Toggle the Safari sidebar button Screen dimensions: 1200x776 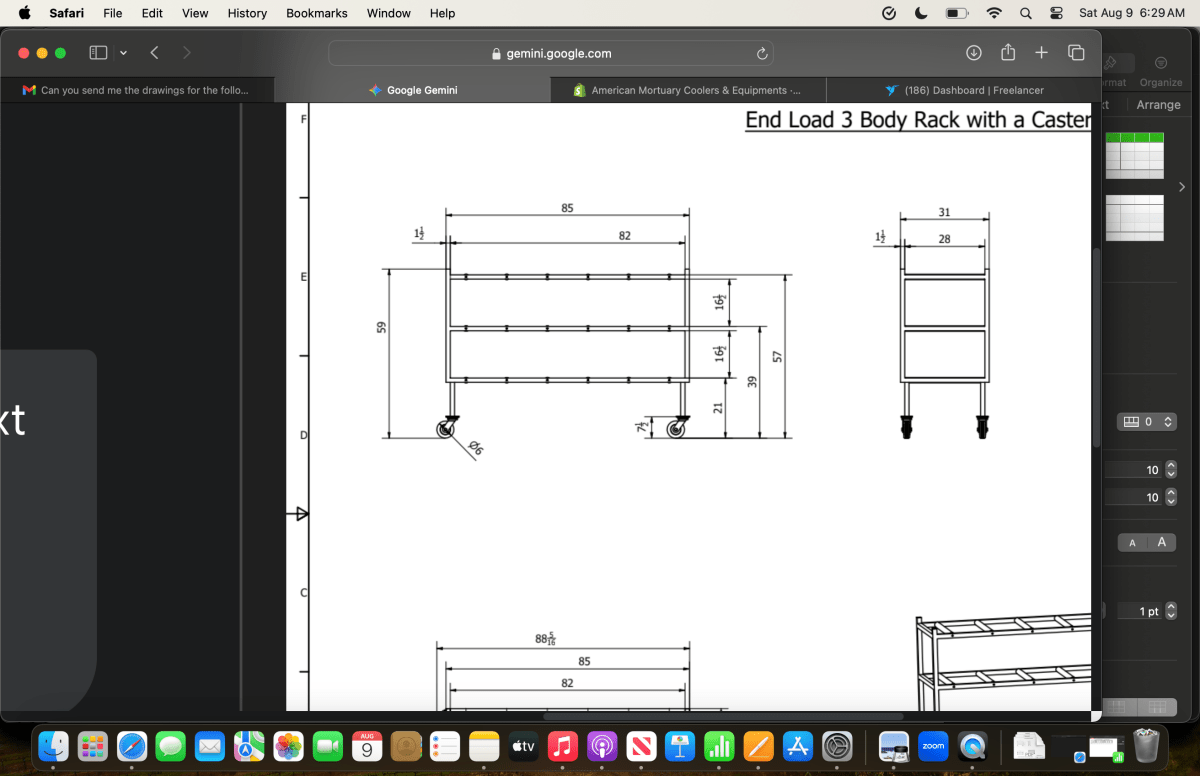tap(98, 53)
